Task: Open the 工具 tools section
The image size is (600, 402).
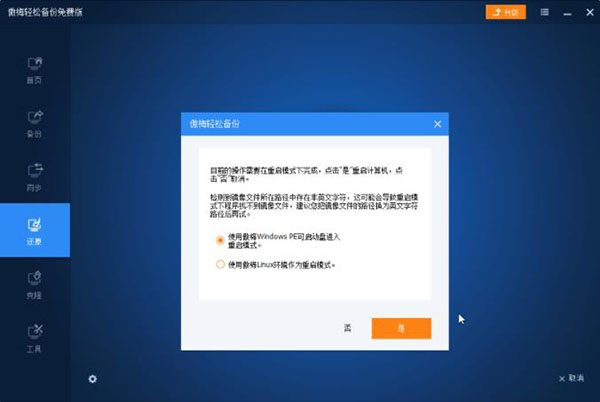Action: click(x=34, y=337)
